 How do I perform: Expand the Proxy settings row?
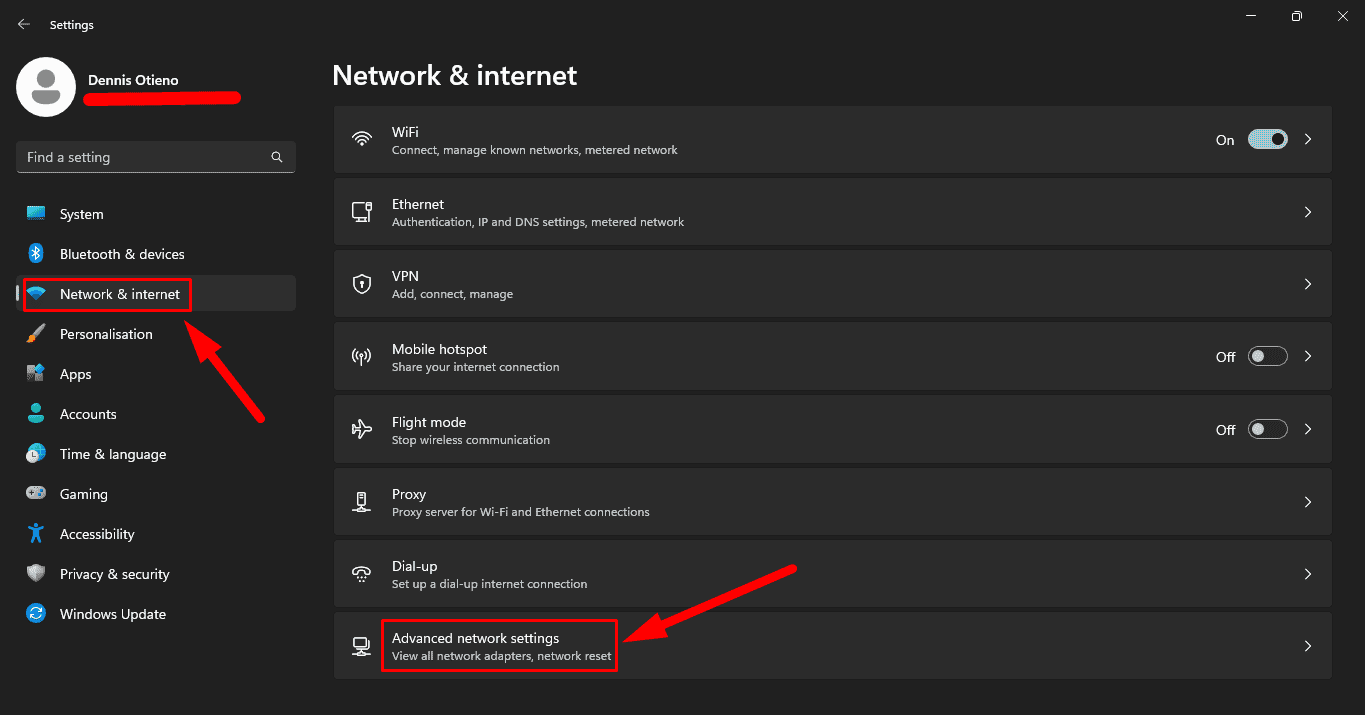coord(1307,501)
